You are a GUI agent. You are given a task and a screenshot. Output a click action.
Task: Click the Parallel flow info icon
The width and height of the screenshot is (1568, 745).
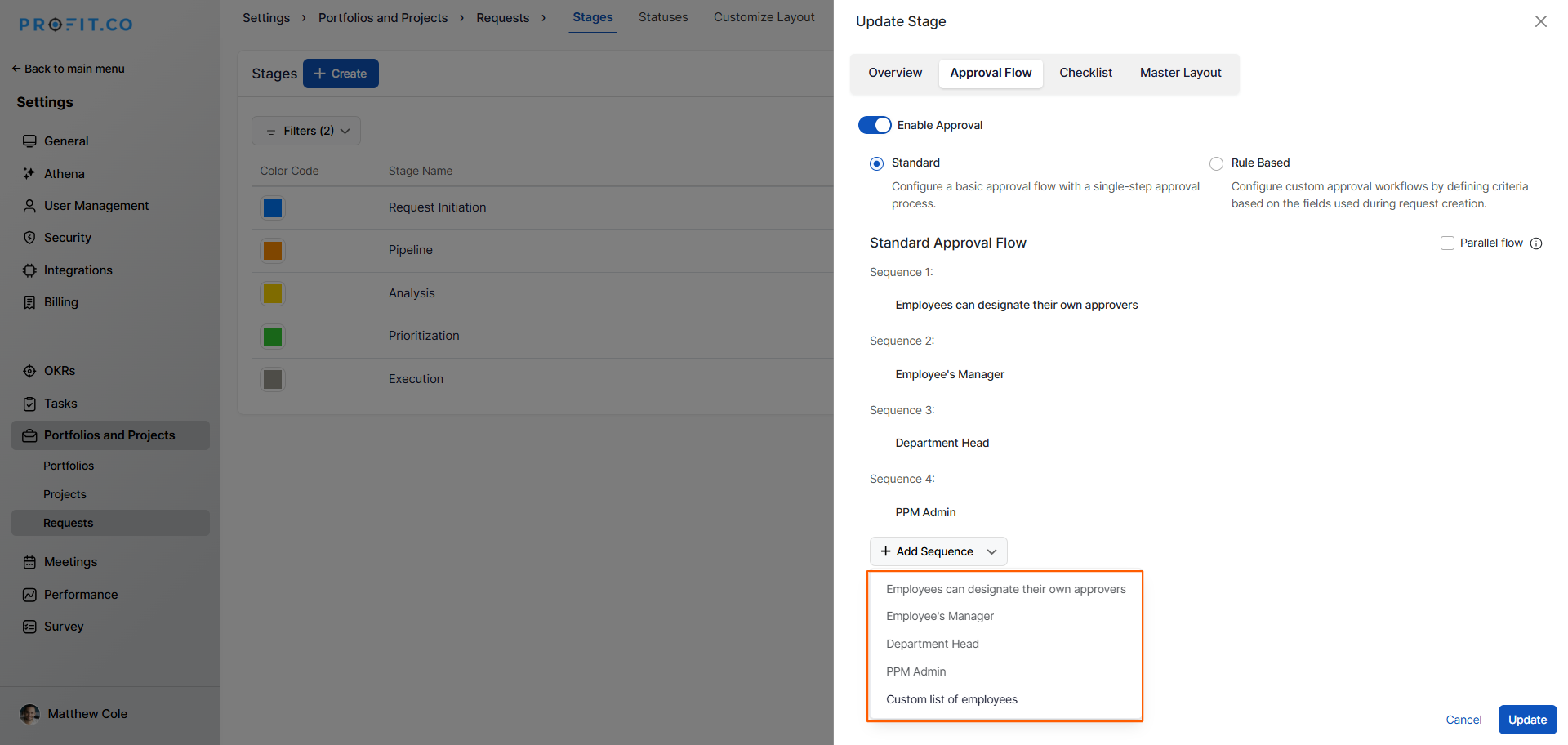[1536, 243]
